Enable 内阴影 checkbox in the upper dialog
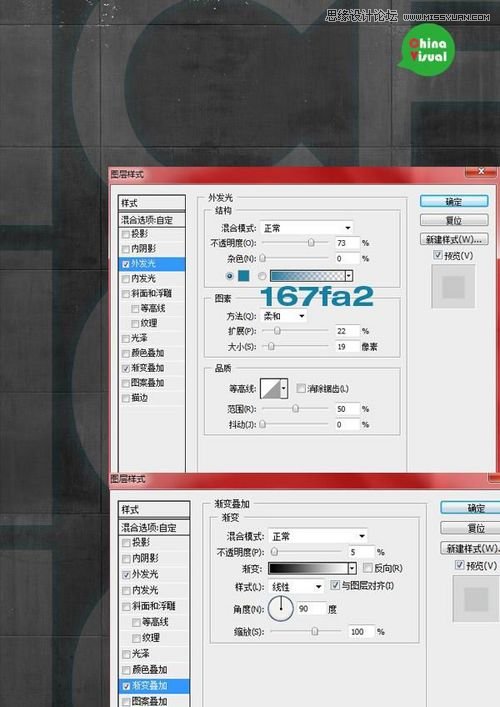The height and width of the screenshot is (707, 500). pyautogui.click(x=126, y=249)
